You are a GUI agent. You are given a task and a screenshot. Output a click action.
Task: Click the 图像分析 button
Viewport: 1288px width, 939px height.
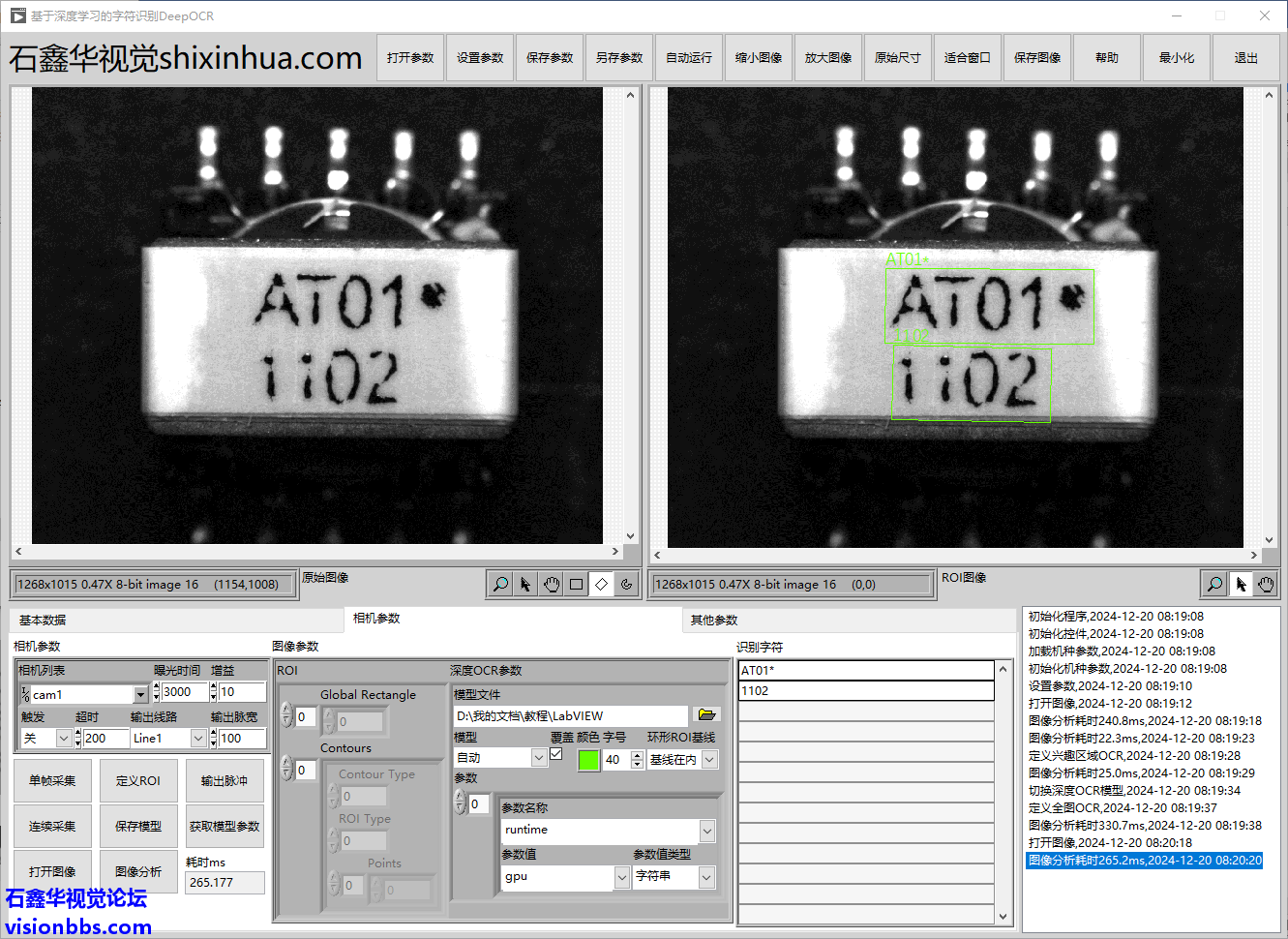(x=138, y=871)
